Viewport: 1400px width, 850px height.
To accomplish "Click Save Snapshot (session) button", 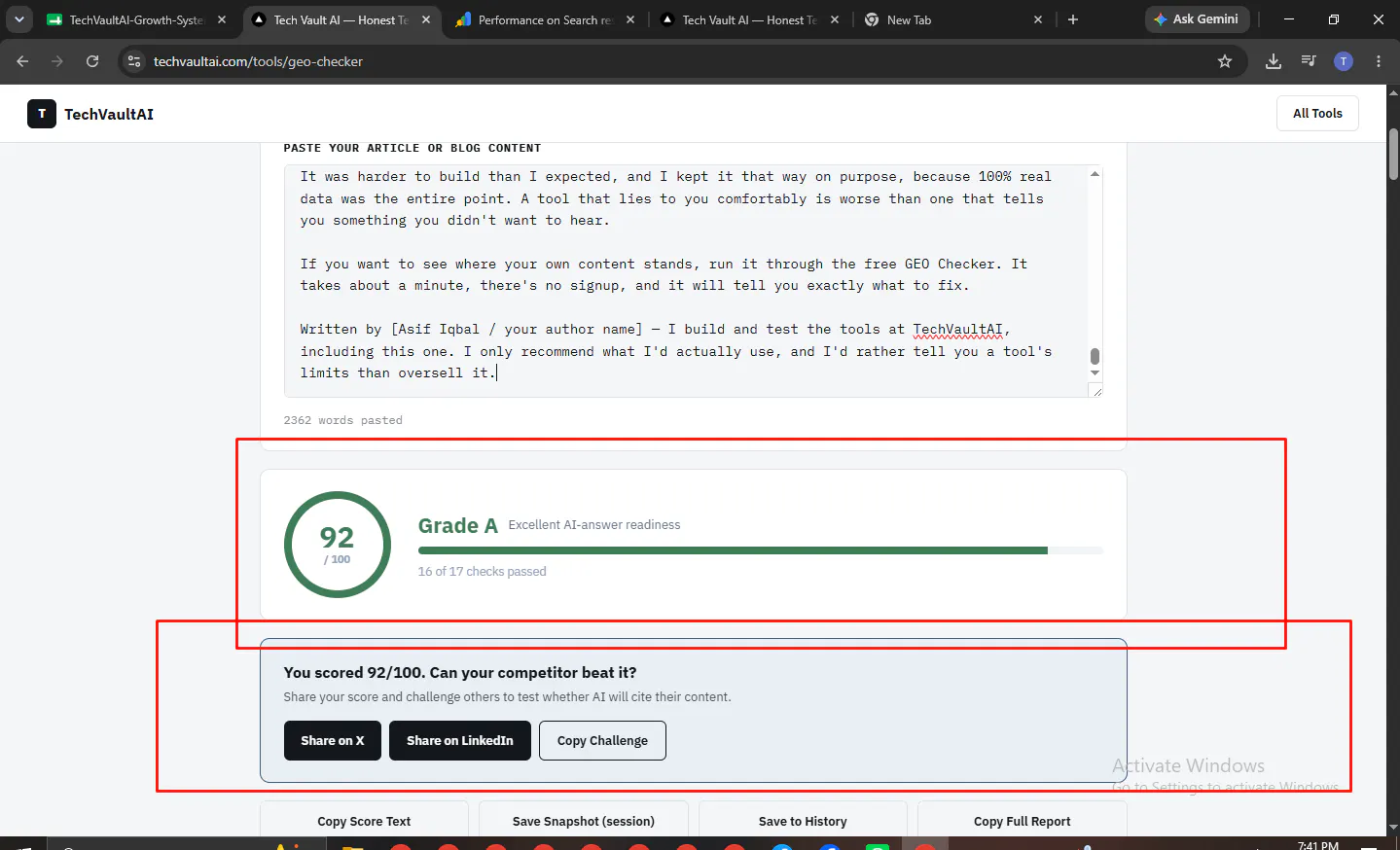I will click(584, 821).
